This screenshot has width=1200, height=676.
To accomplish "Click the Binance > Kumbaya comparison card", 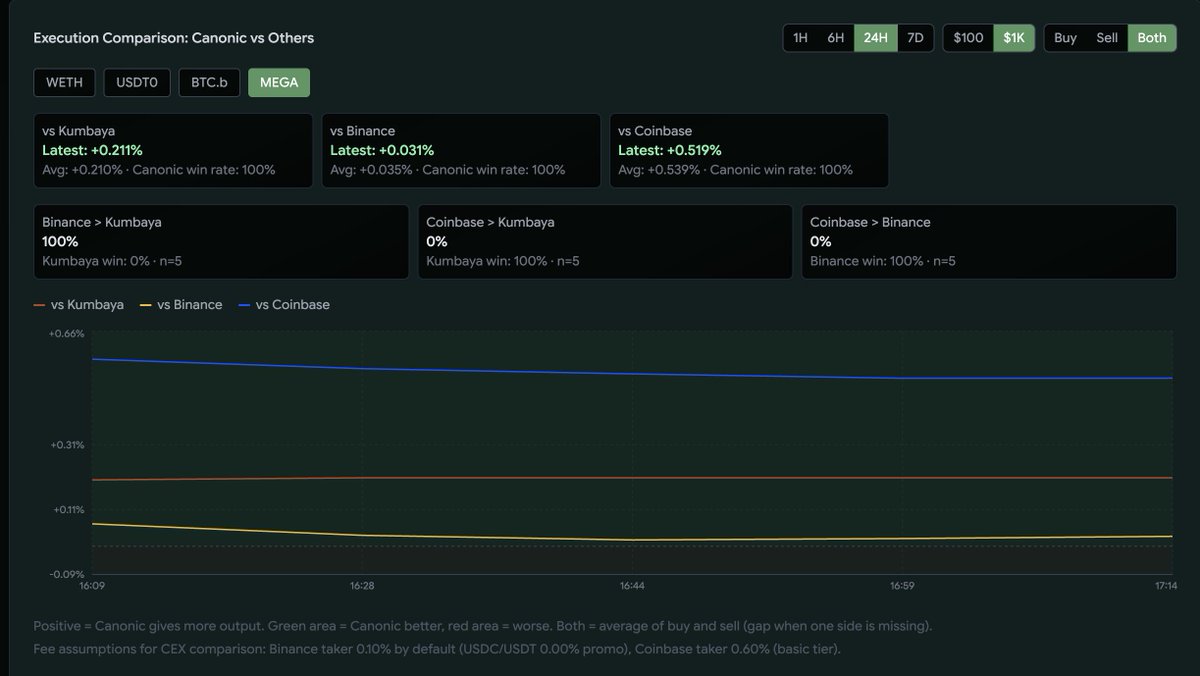I will click(221, 242).
